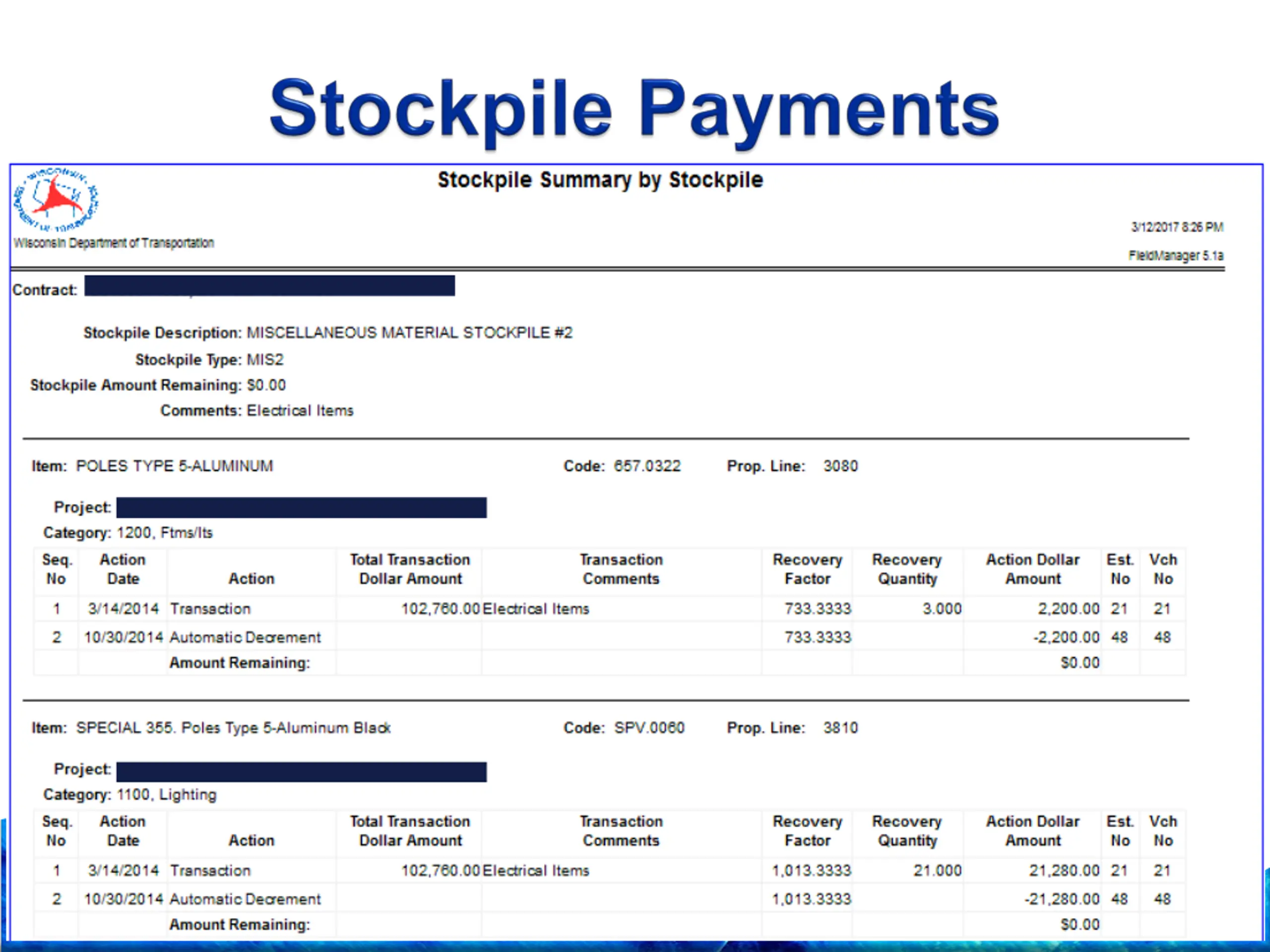
Task: Click MISCELLANEOUS MATERIAL STOCKPILE #2 description
Action: point(409,333)
